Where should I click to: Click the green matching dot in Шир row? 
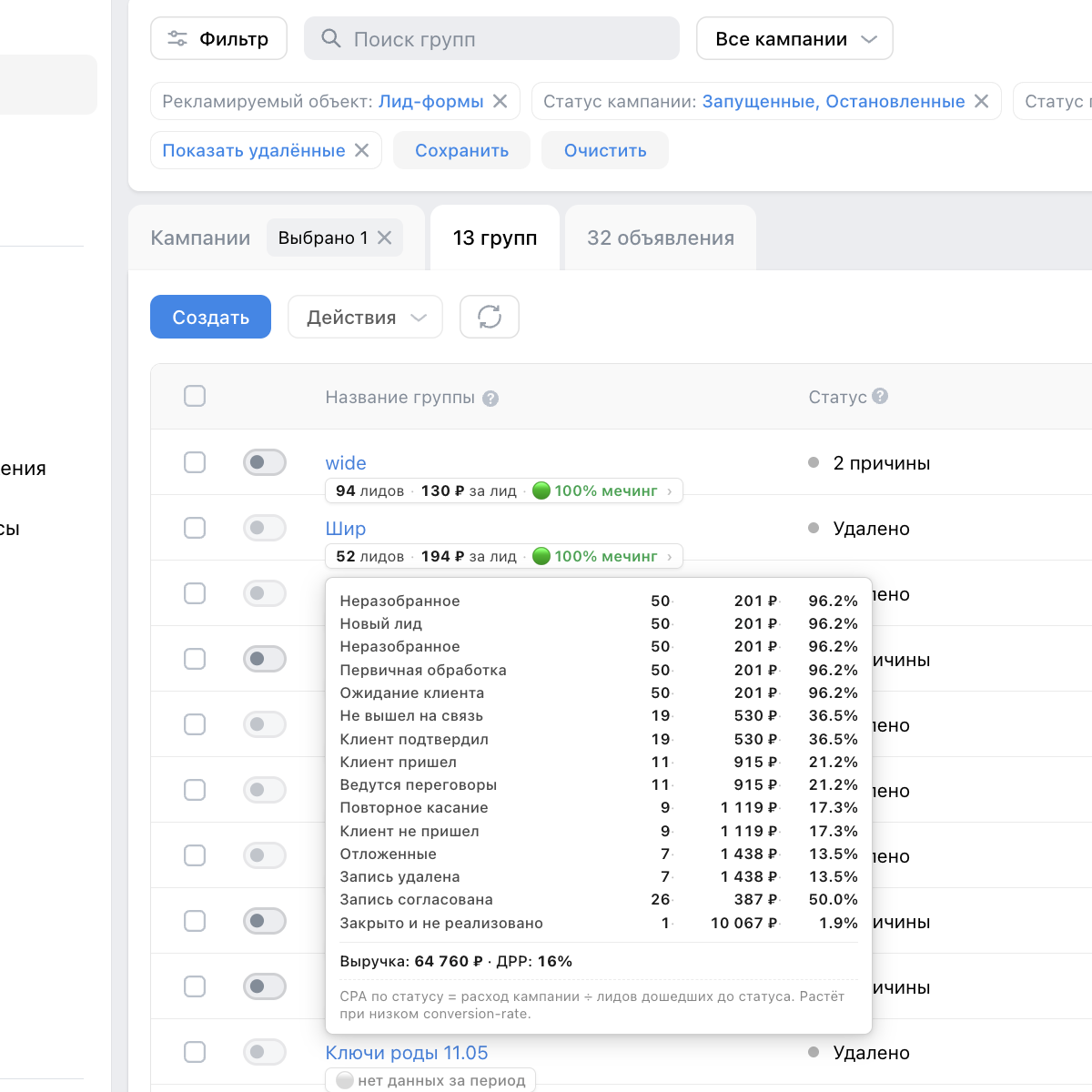pos(541,556)
